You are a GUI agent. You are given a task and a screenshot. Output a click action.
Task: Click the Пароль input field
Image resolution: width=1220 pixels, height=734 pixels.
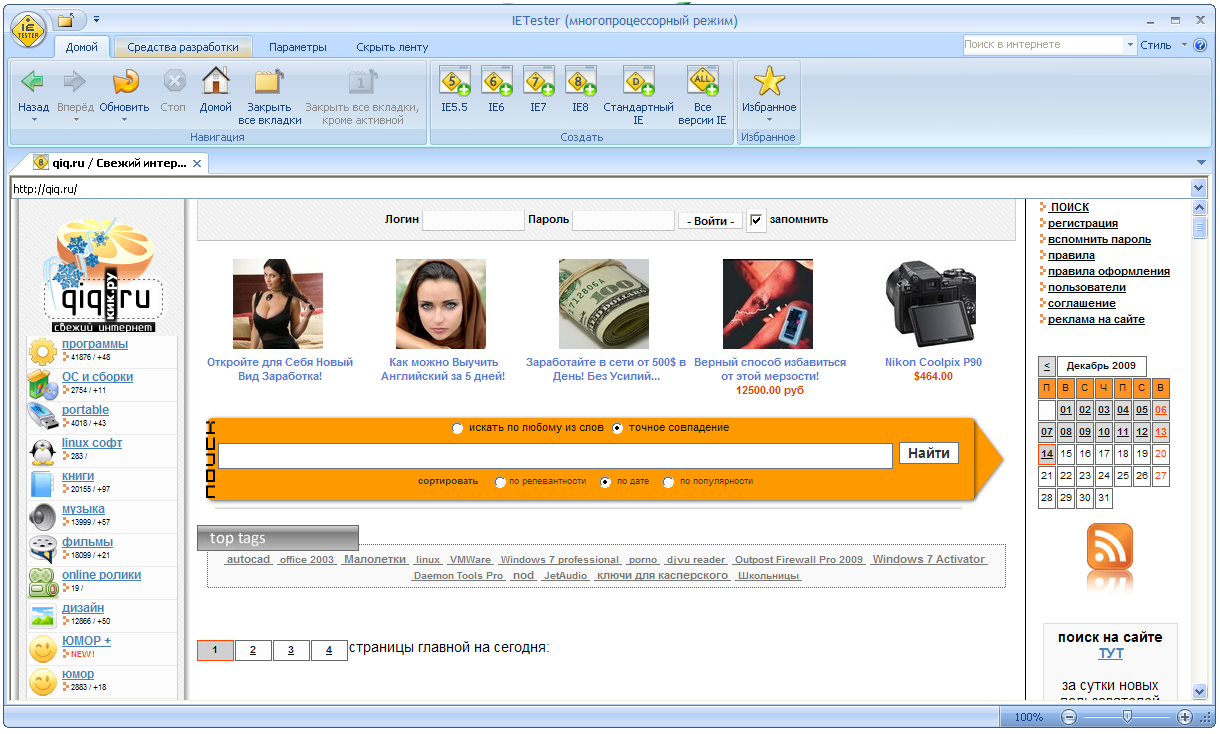pyautogui.click(x=623, y=220)
